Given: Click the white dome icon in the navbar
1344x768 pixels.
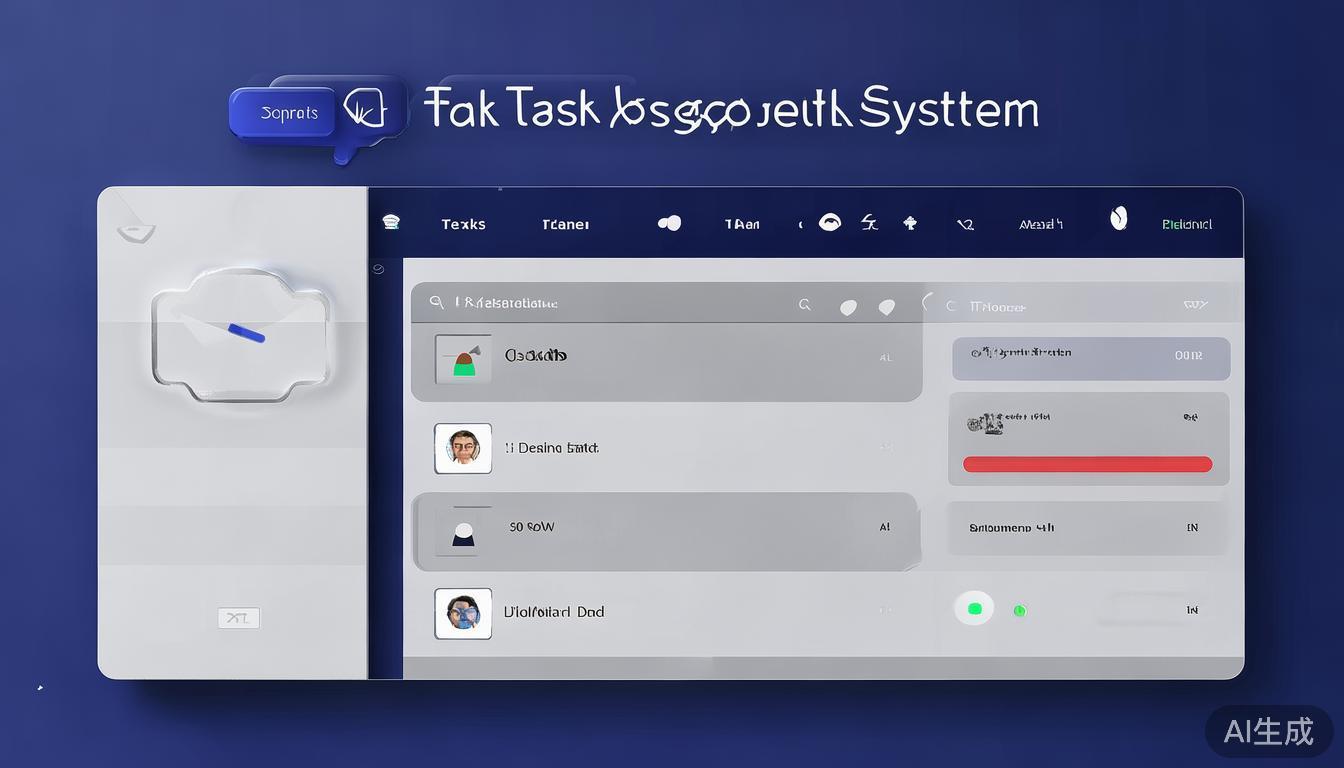Looking at the screenshot, I should point(829,222).
